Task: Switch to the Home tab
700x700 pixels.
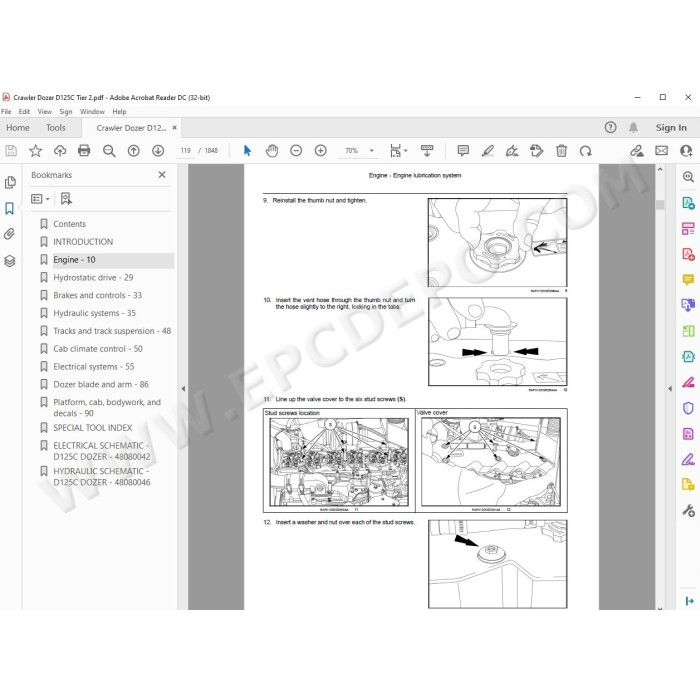Action: (18, 128)
